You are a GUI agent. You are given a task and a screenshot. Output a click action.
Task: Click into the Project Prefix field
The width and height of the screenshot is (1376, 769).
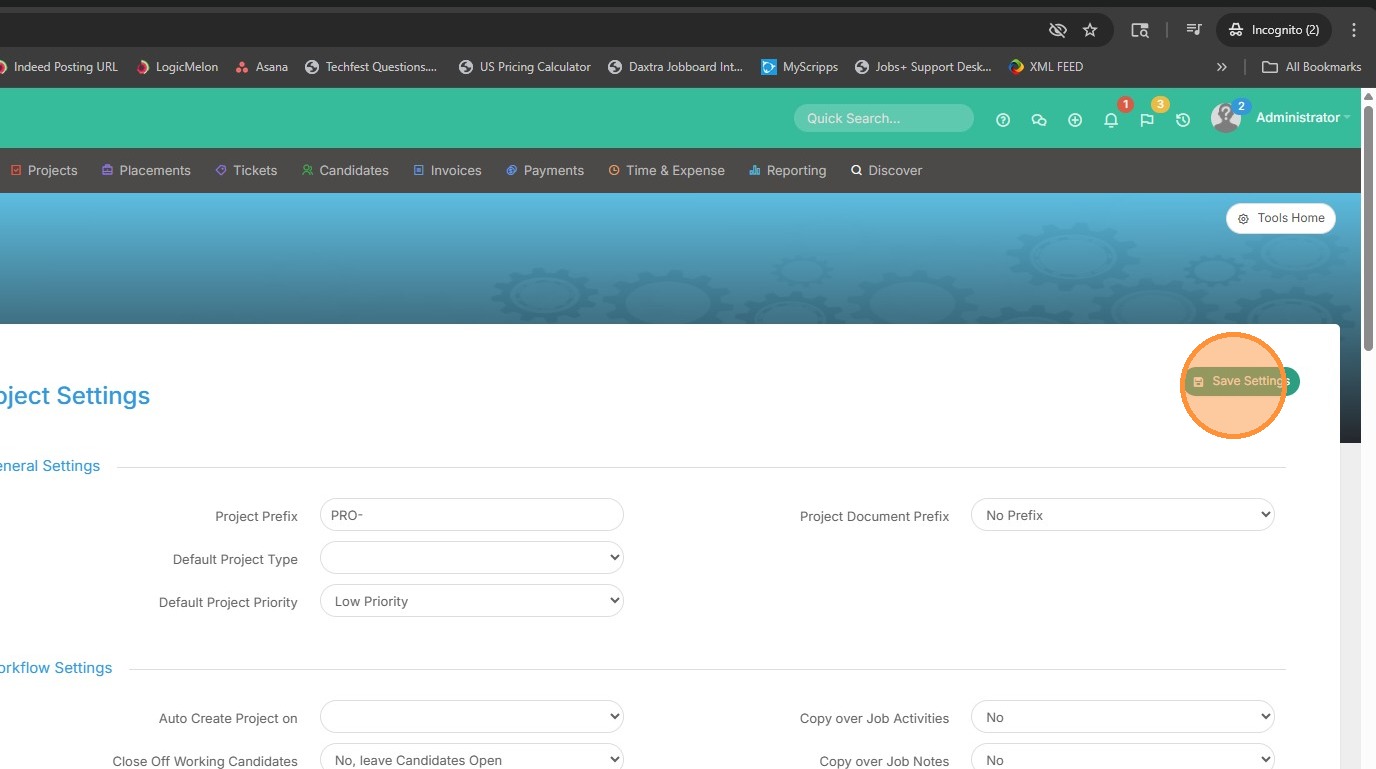point(471,515)
